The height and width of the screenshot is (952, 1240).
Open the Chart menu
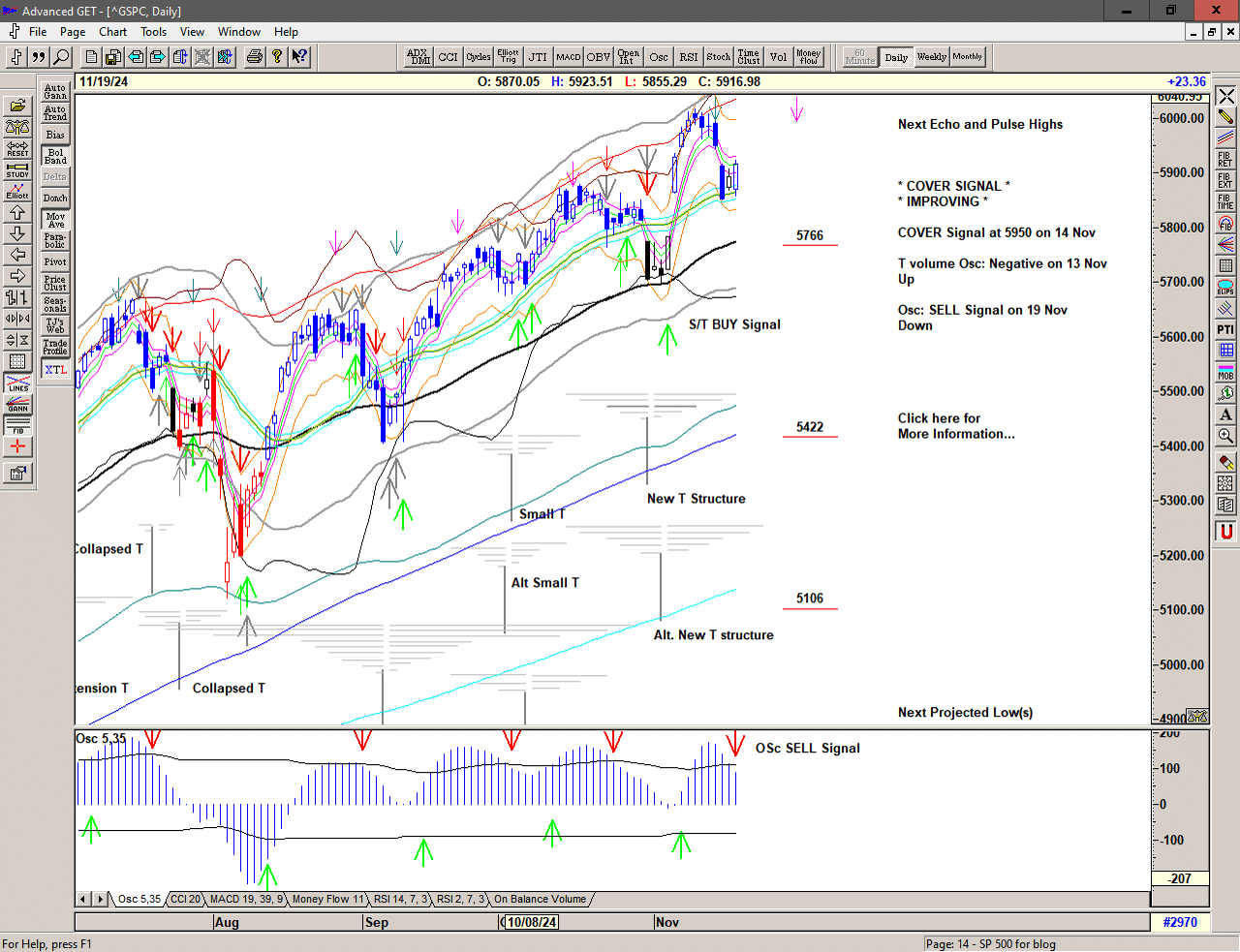(112, 32)
